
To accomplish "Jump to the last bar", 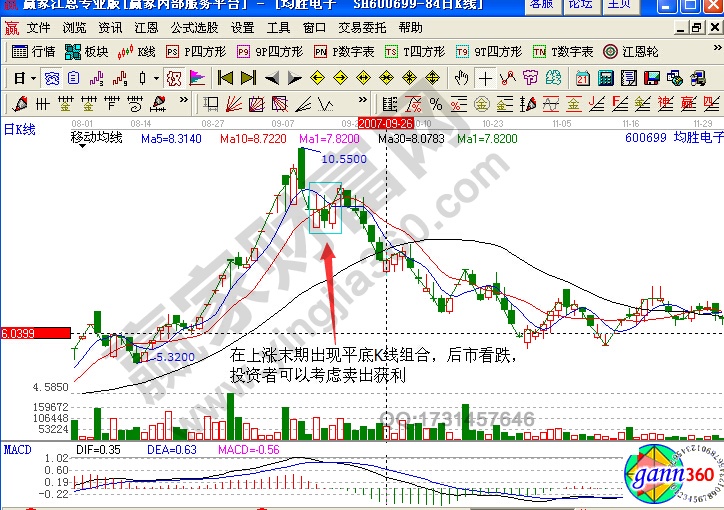I will coord(248,78).
